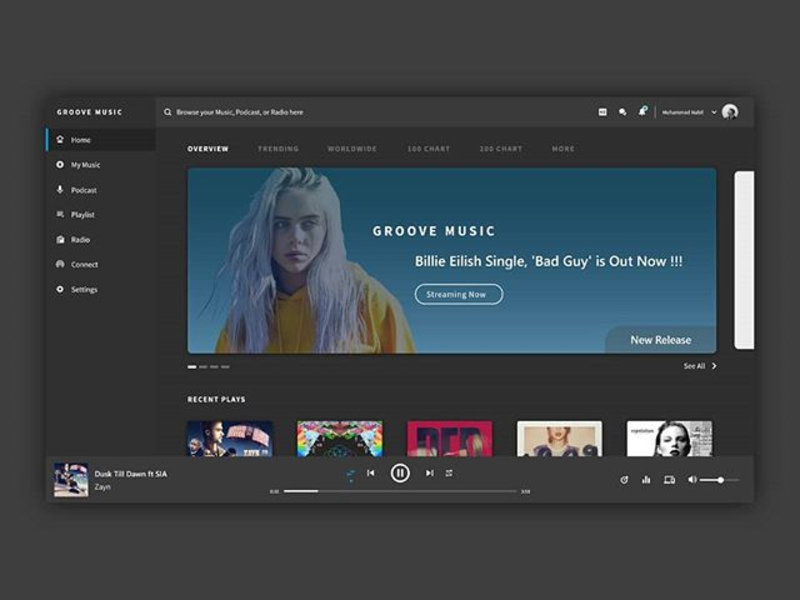Pause the current song
Screen dimensions: 800x600
(400, 473)
